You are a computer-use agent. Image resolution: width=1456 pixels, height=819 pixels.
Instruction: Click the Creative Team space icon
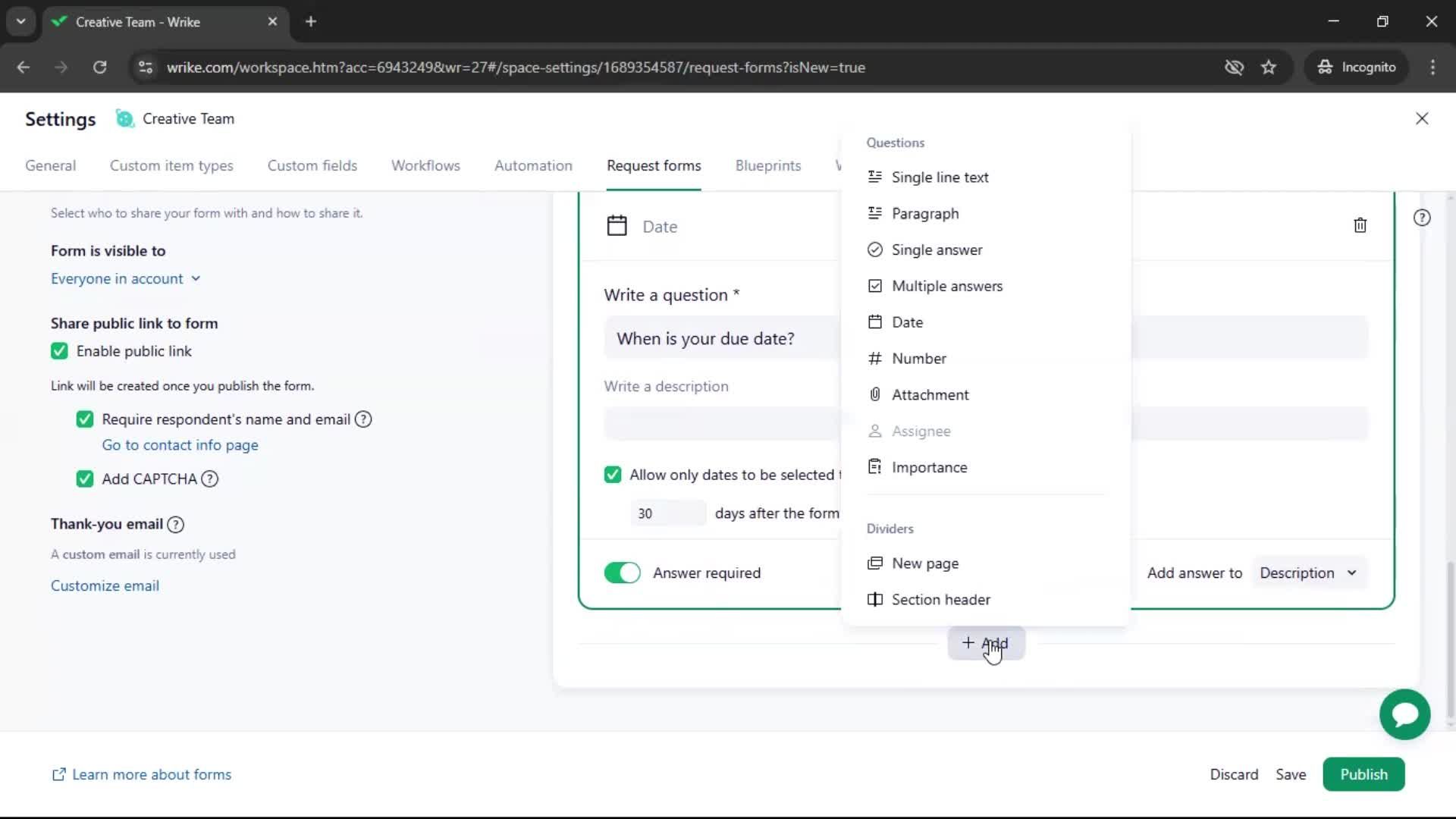click(x=124, y=119)
